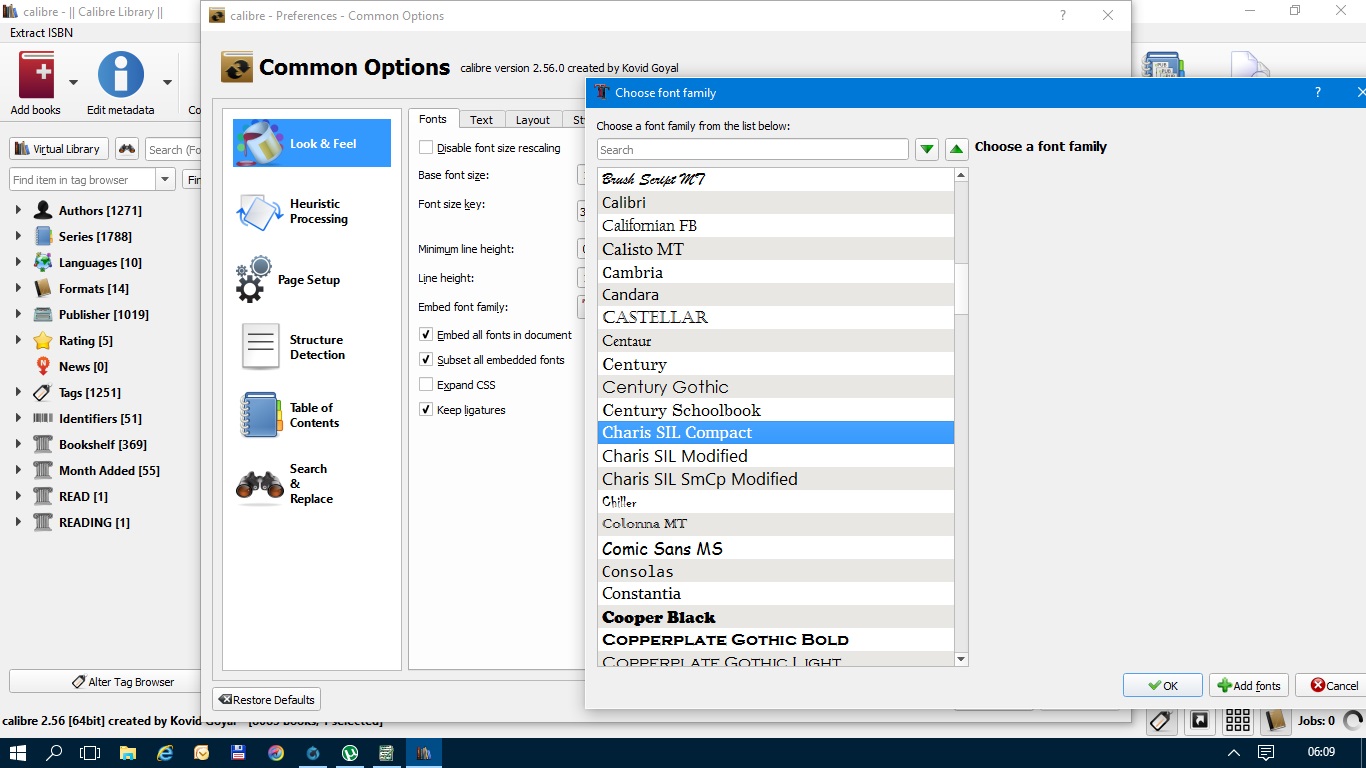Confirm font choice with OK button
The image size is (1366, 768).
(1162, 685)
